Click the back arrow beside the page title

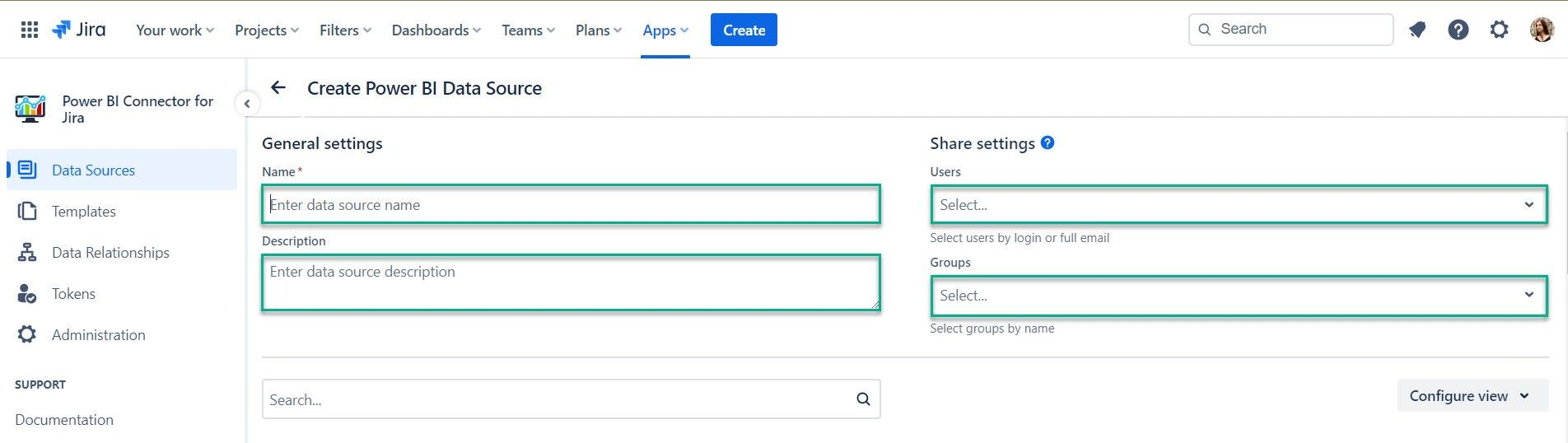point(278,87)
